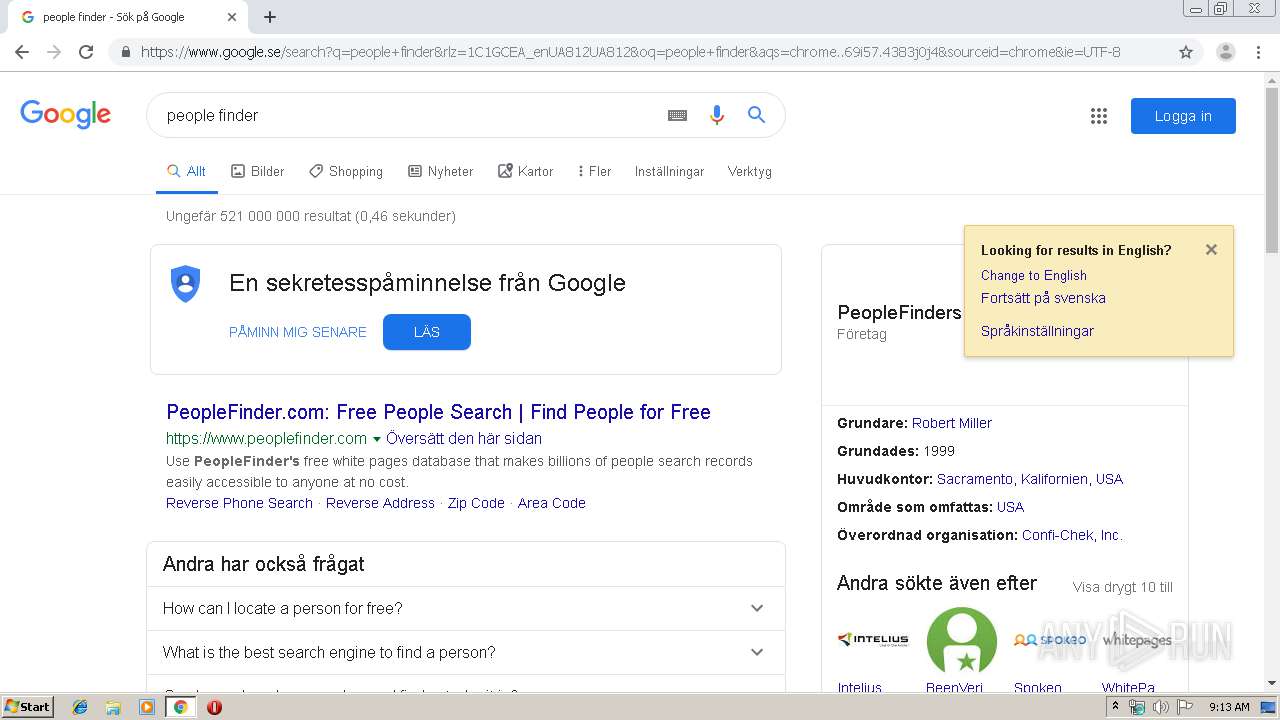Screen dimensions: 1280x720
Task: Open the media player taskbar icon
Action: (147, 707)
